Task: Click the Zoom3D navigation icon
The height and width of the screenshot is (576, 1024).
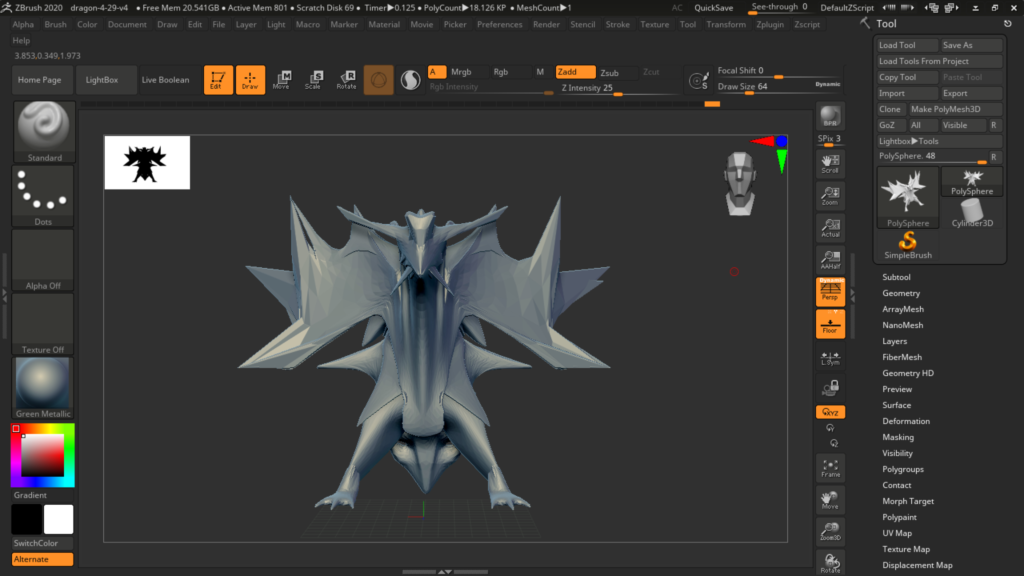Action: (830, 531)
